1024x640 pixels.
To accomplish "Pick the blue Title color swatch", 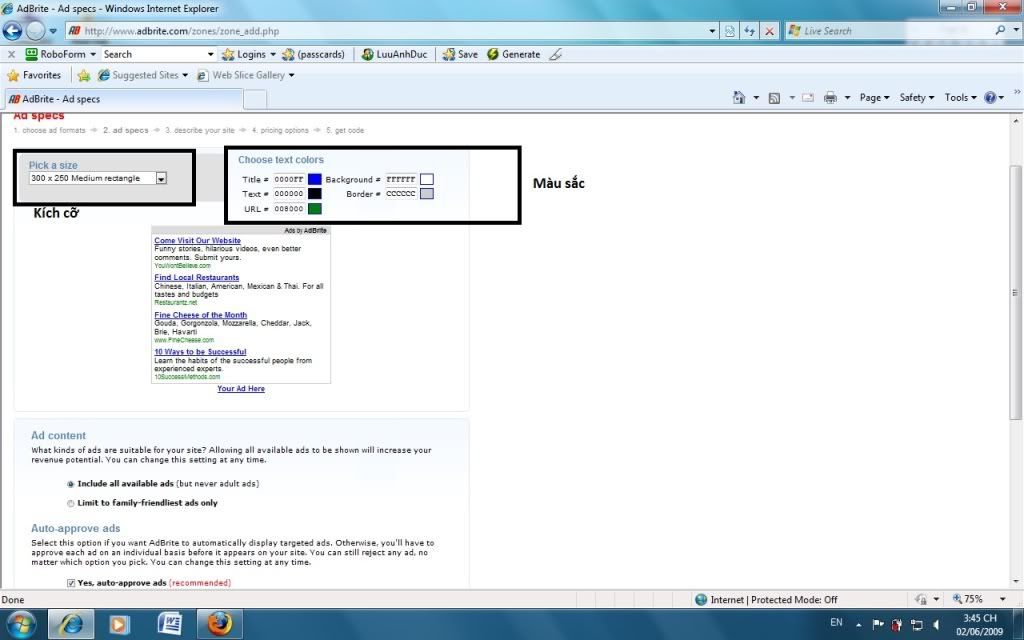I will click(x=315, y=179).
